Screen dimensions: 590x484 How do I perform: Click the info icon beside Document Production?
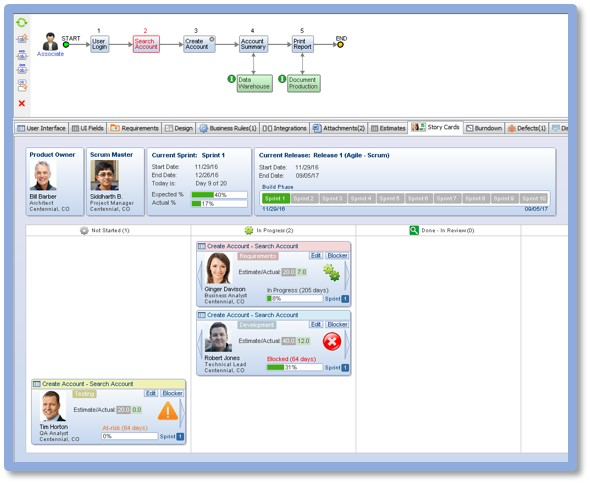(x=282, y=79)
